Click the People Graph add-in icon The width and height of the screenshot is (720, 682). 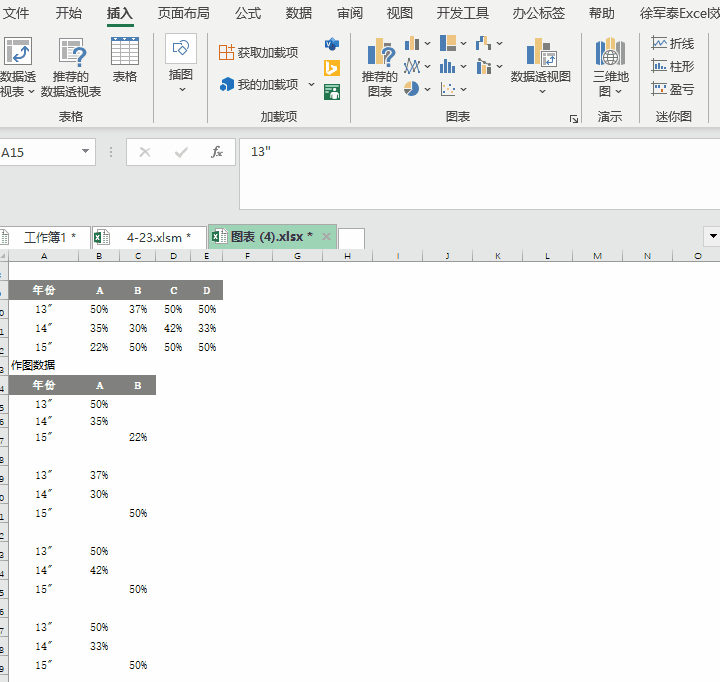(x=332, y=92)
